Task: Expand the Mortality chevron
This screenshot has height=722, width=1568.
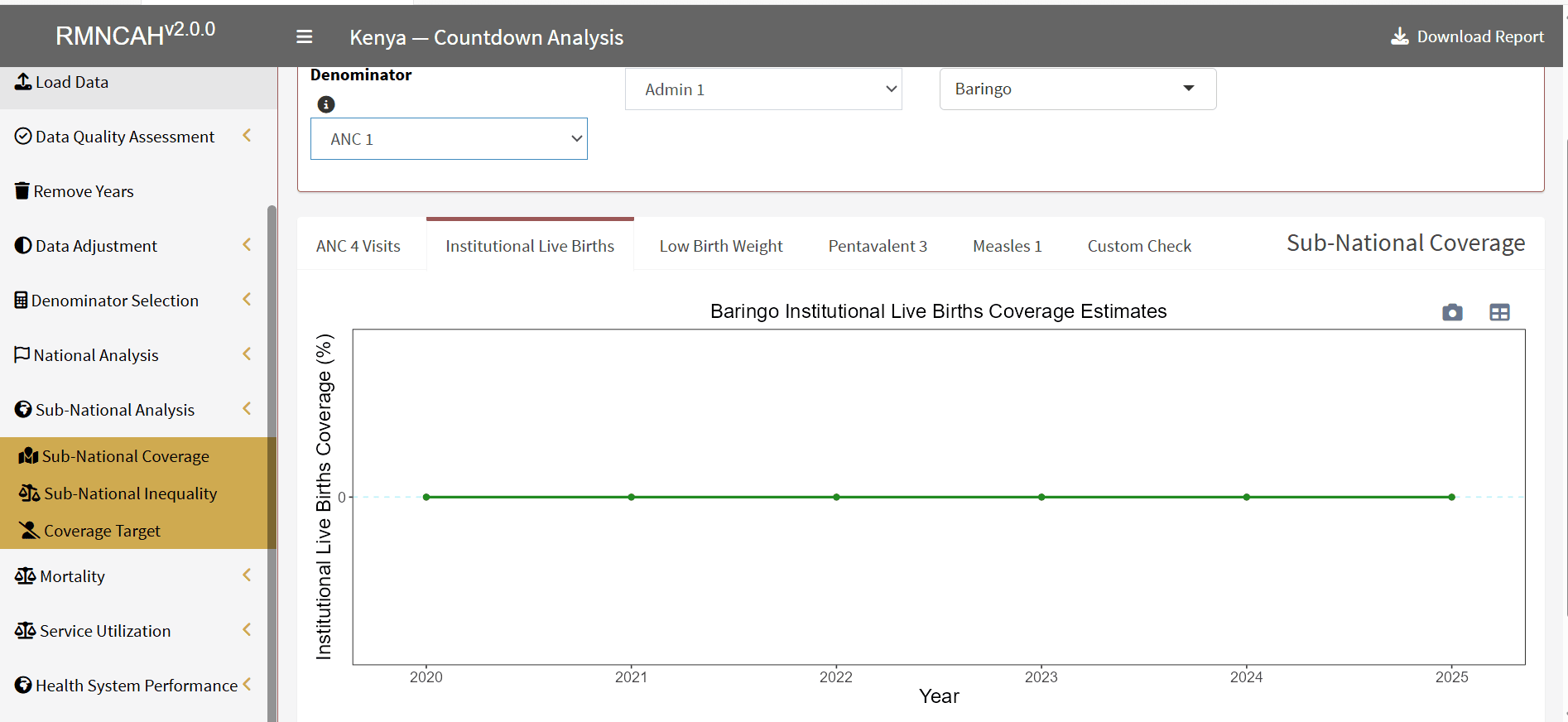Action: point(247,575)
